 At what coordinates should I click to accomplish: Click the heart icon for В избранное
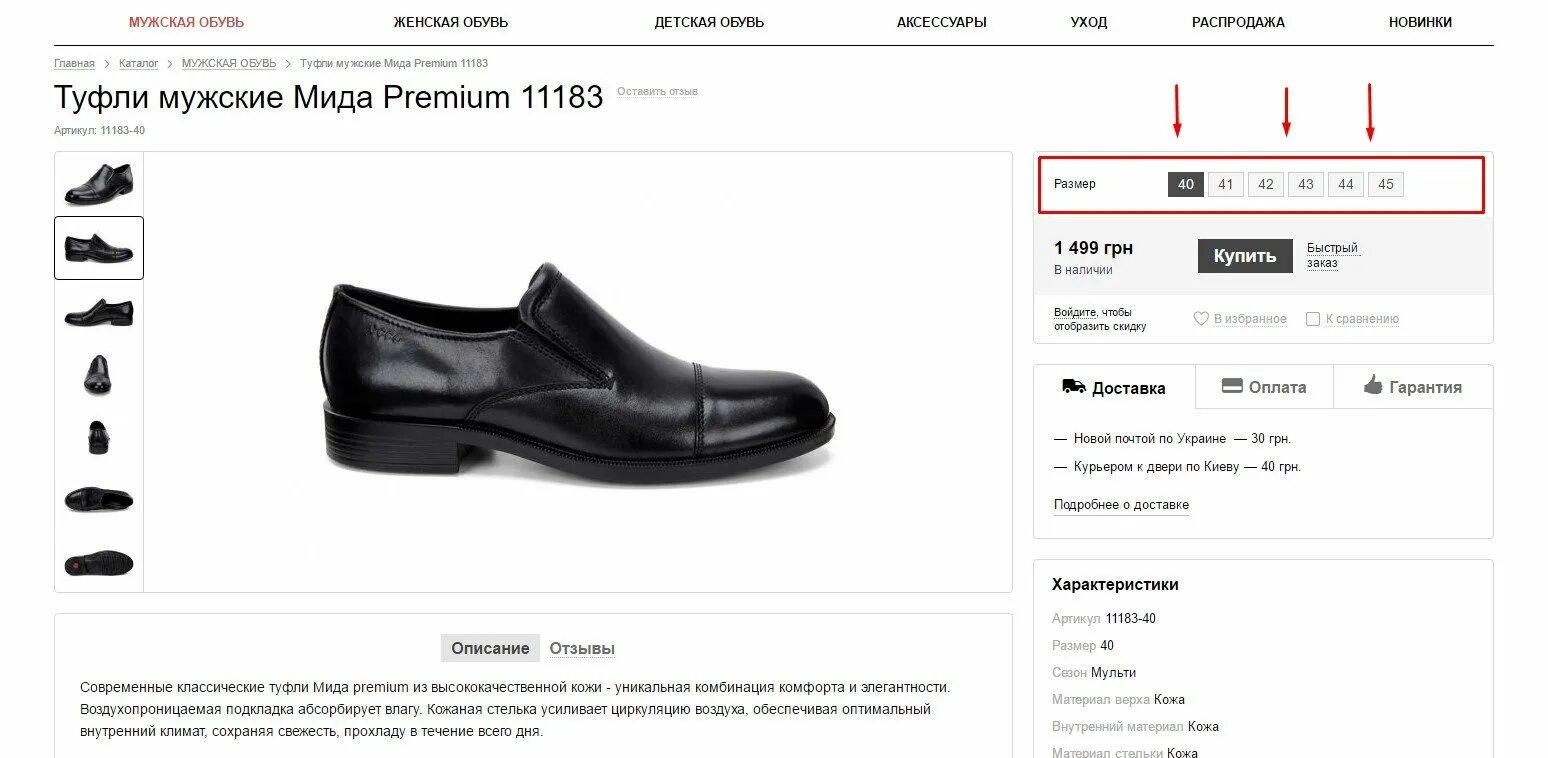pos(1201,319)
